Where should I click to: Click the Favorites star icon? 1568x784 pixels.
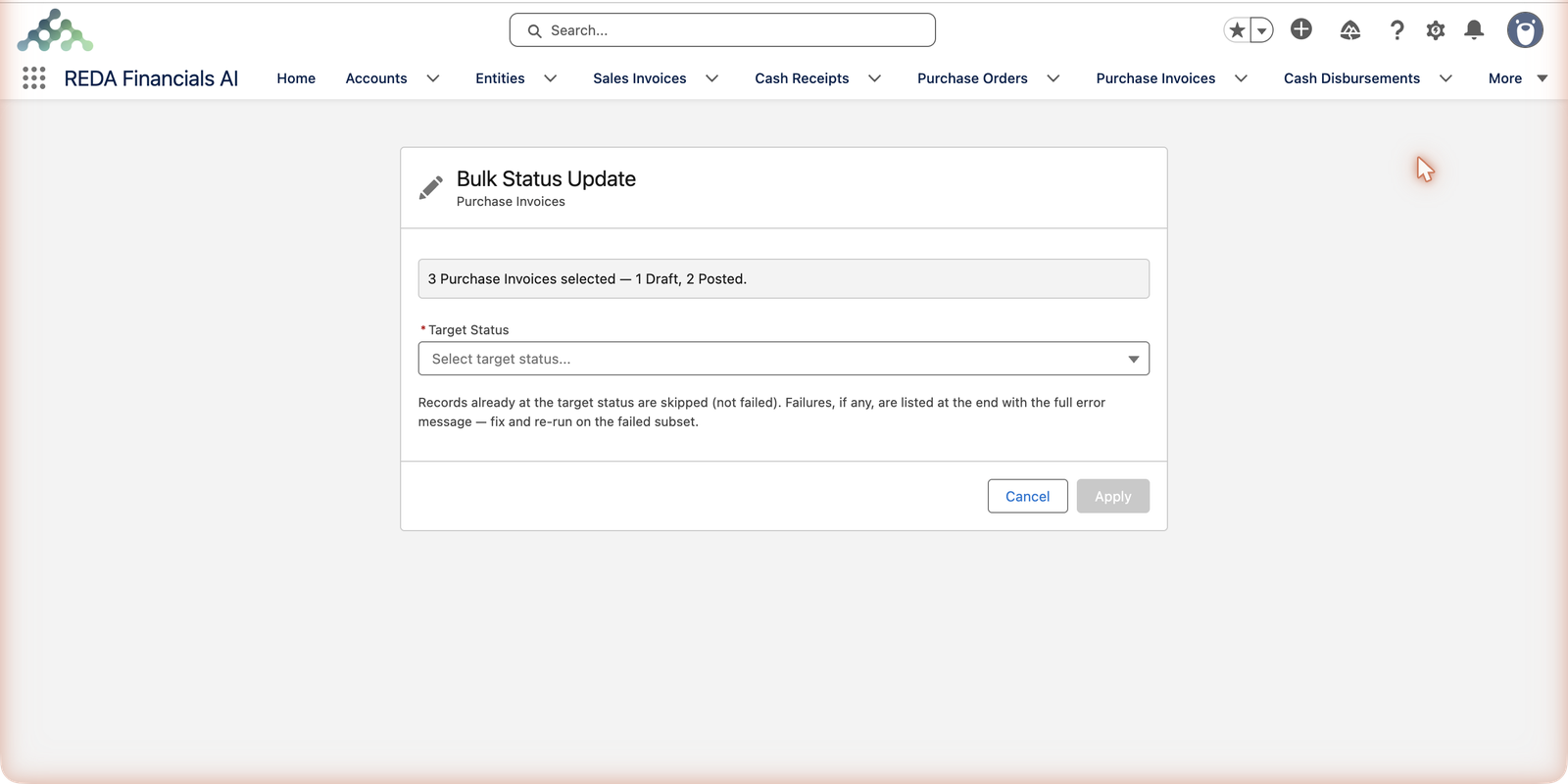[x=1237, y=30]
